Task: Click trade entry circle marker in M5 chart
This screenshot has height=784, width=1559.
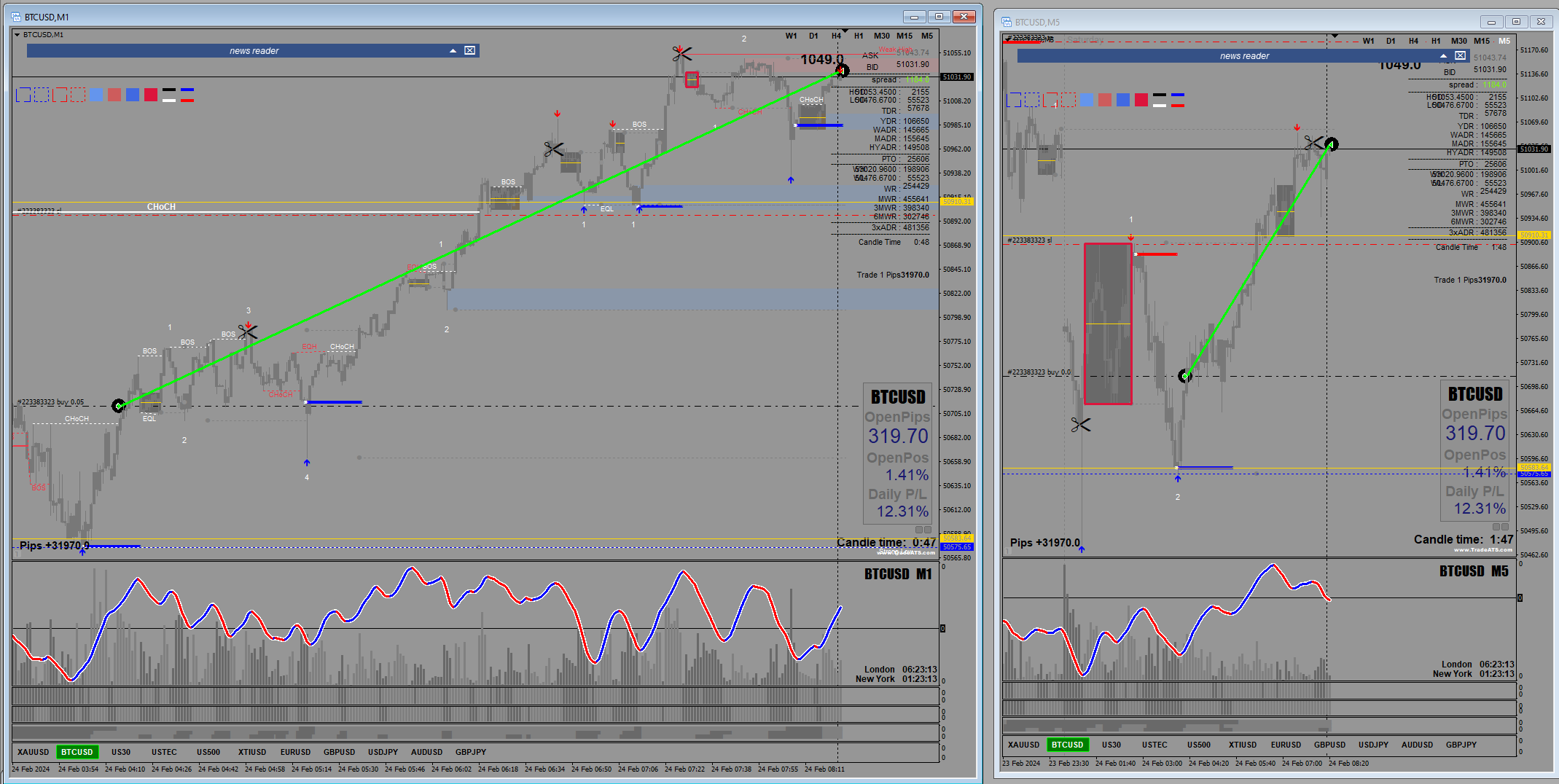Action: point(1185,376)
